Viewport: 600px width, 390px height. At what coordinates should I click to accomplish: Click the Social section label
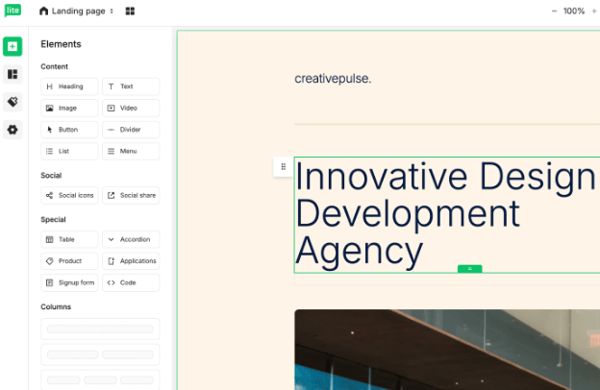coord(51,175)
